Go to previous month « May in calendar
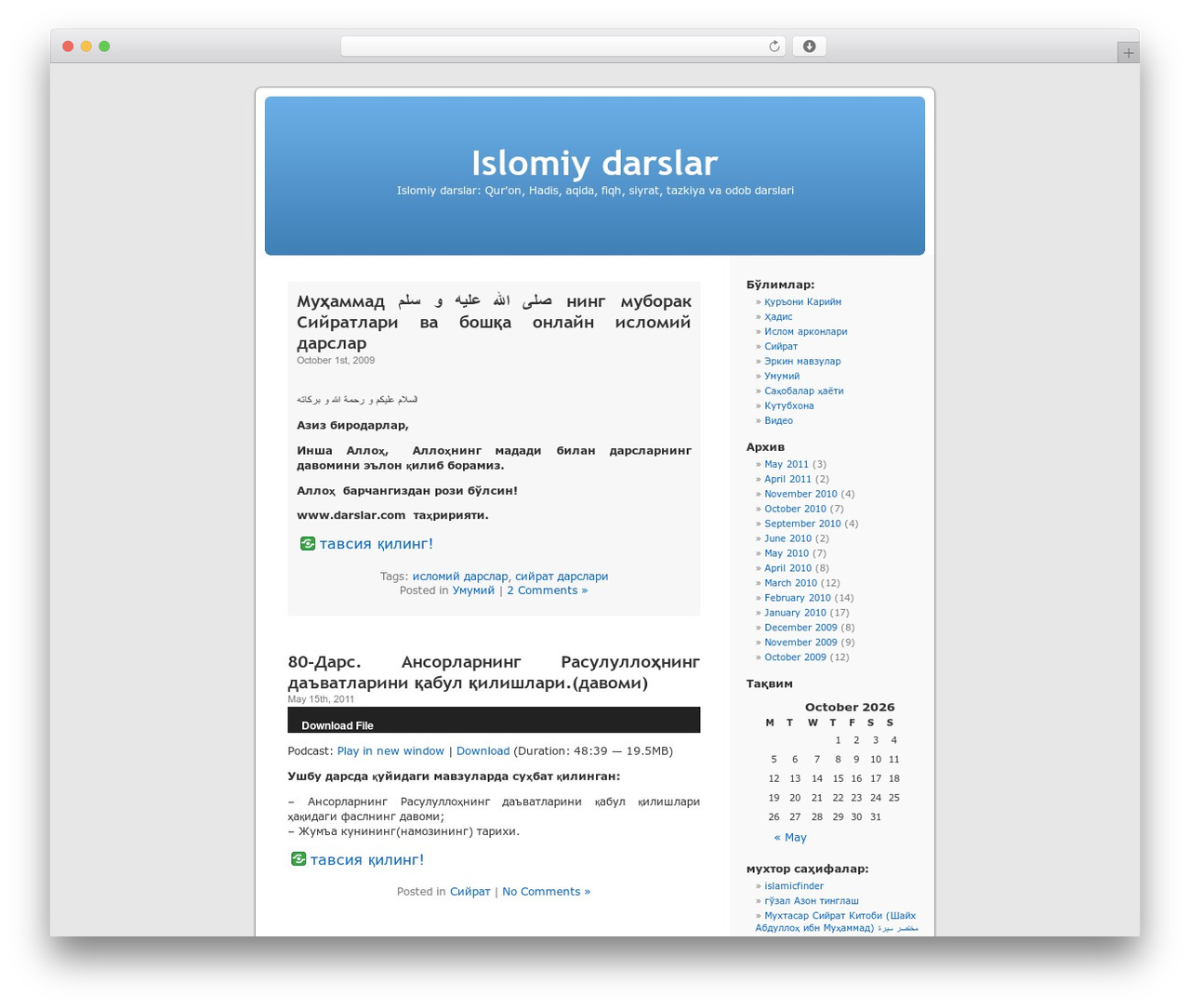This screenshot has width=1190, height=1008. [790, 837]
